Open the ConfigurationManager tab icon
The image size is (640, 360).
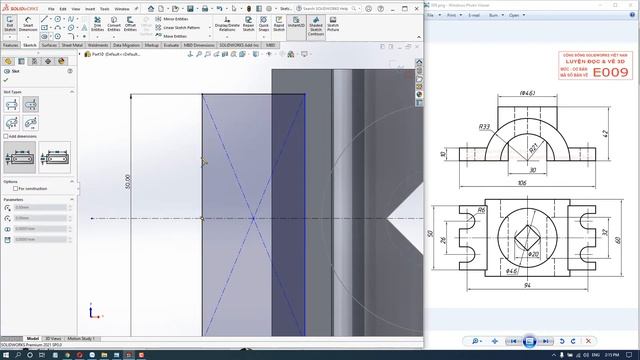click(x=35, y=61)
